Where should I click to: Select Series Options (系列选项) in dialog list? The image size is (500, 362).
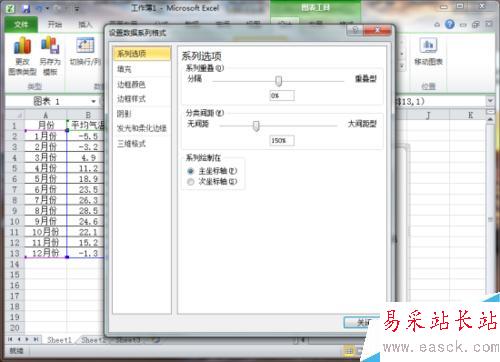click(x=142, y=54)
